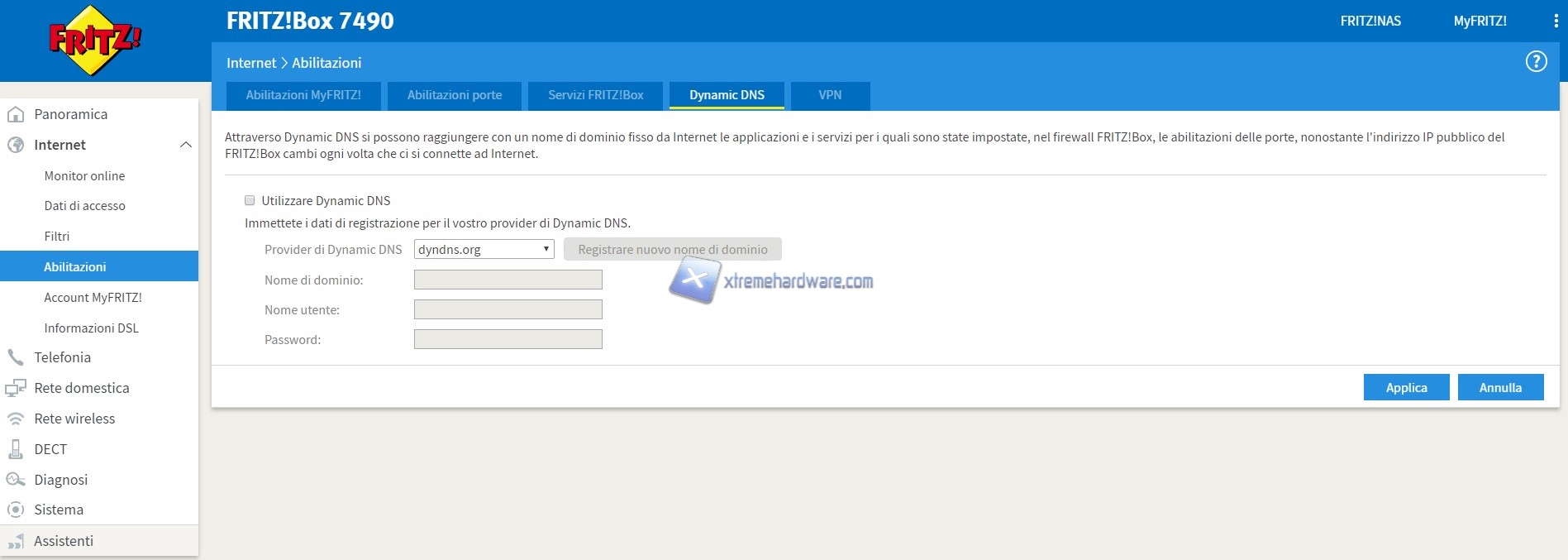Click the FRITZ! logo
This screenshot has height=560, width=1568.
(x=95, y=41)
